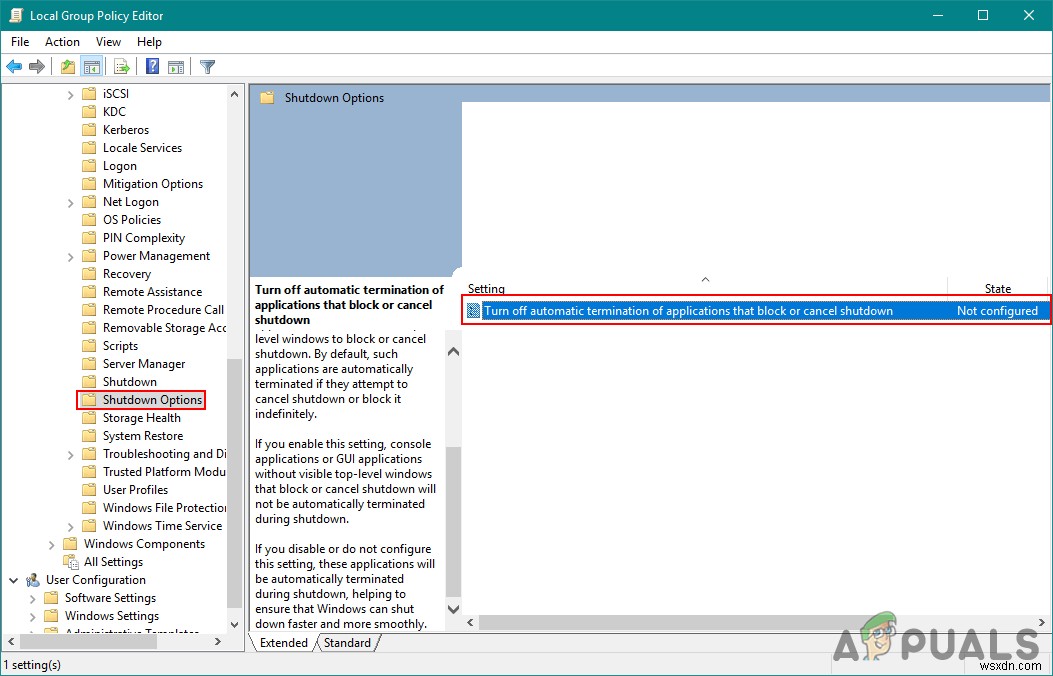1053x676 pixels.
Task: Expand the Windows Settings node
Action: click(x=32, y=616)
